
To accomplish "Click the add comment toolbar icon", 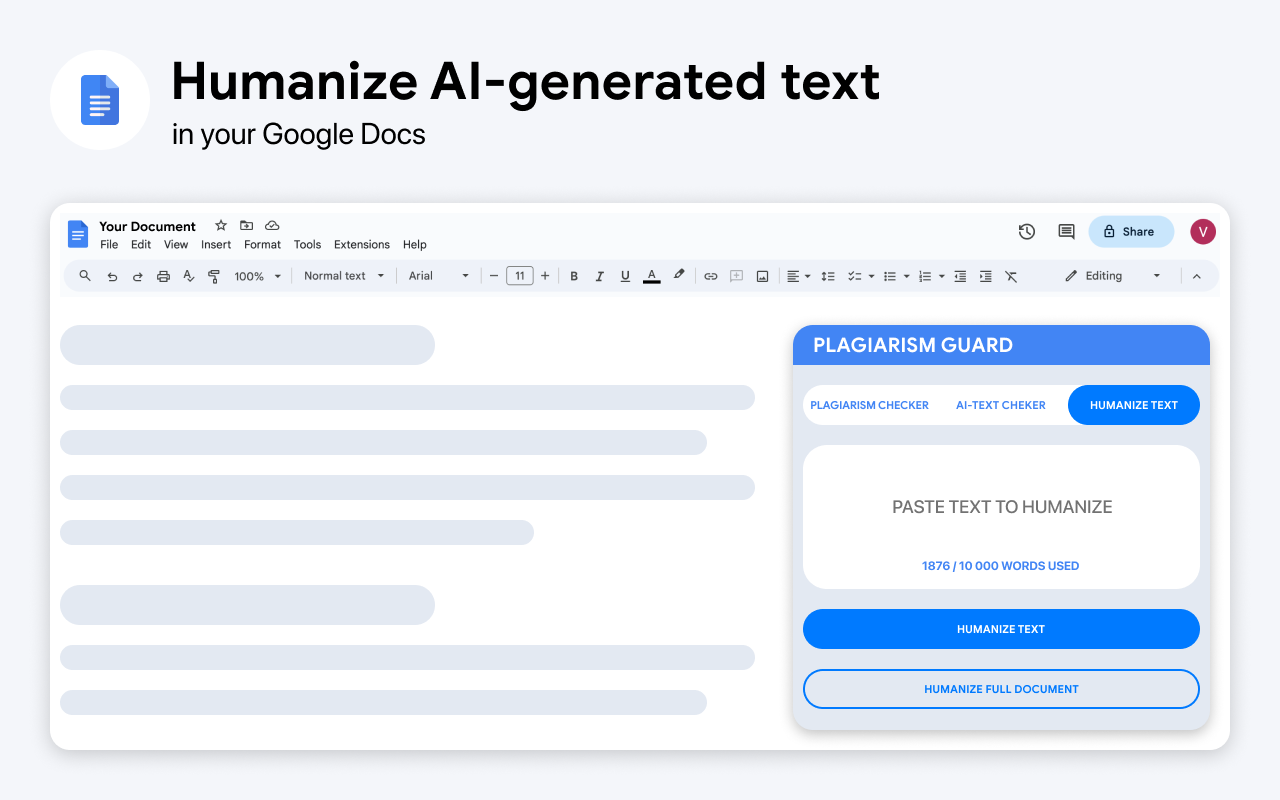I will (737, 276).
